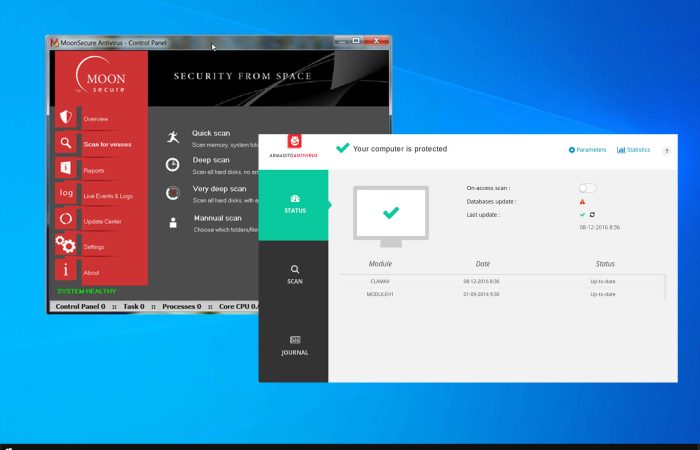
Task: Choose the Very deep scan option
Action: click(220, 189)
